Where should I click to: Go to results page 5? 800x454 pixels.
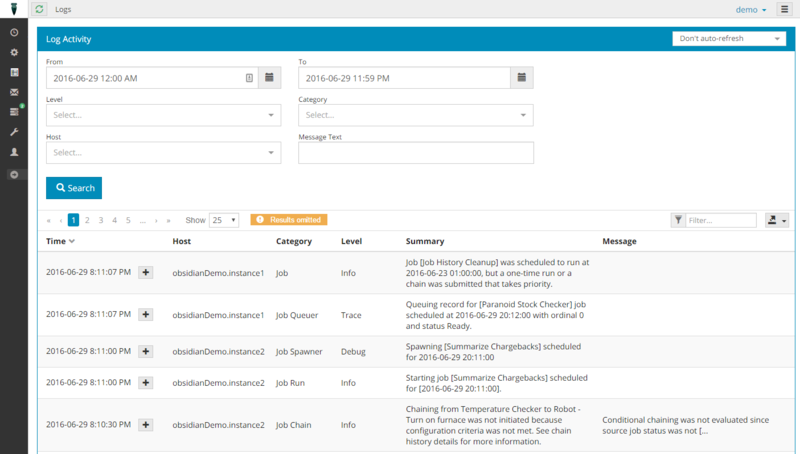click(128, 220)
